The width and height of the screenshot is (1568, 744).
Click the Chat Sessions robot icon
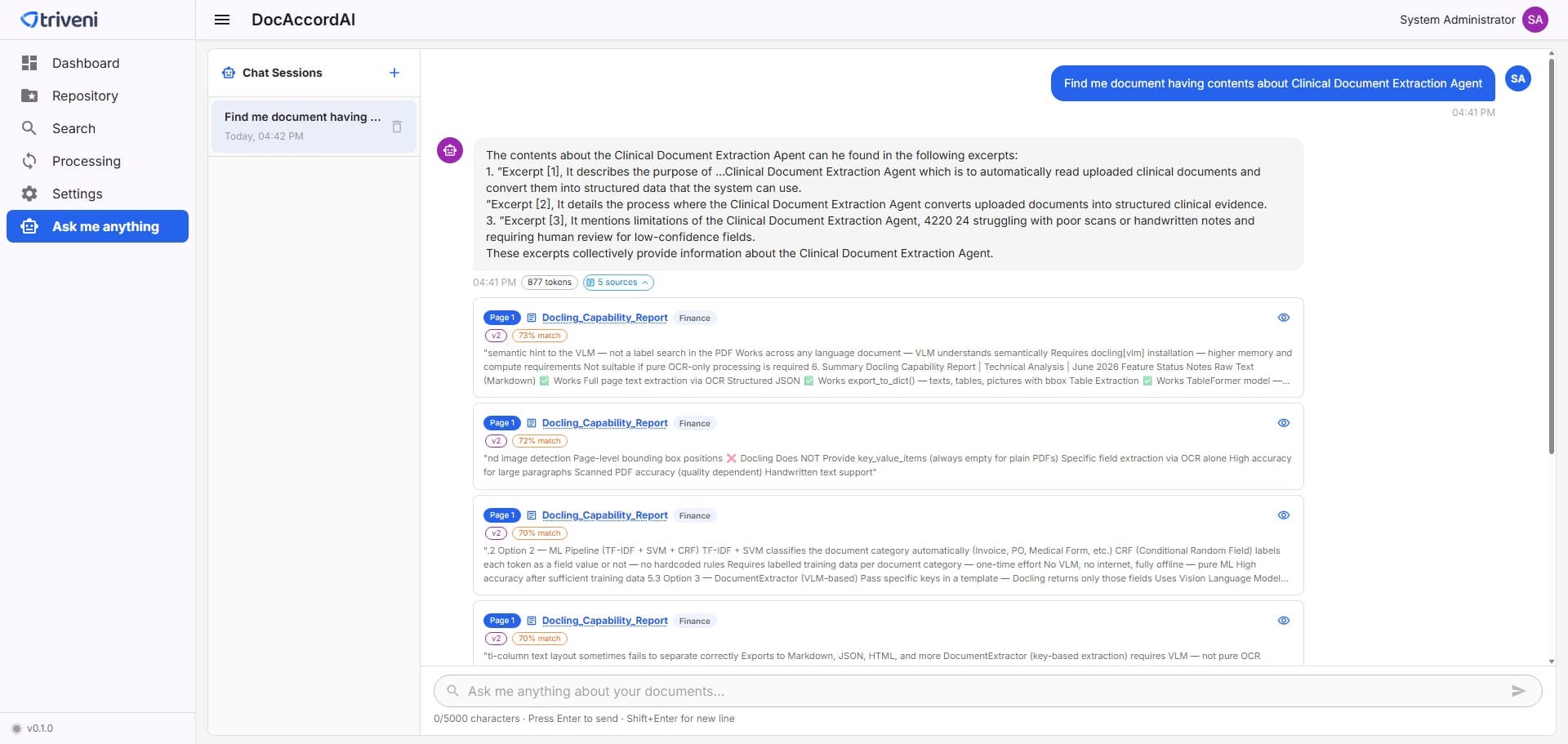coord(229,73)
